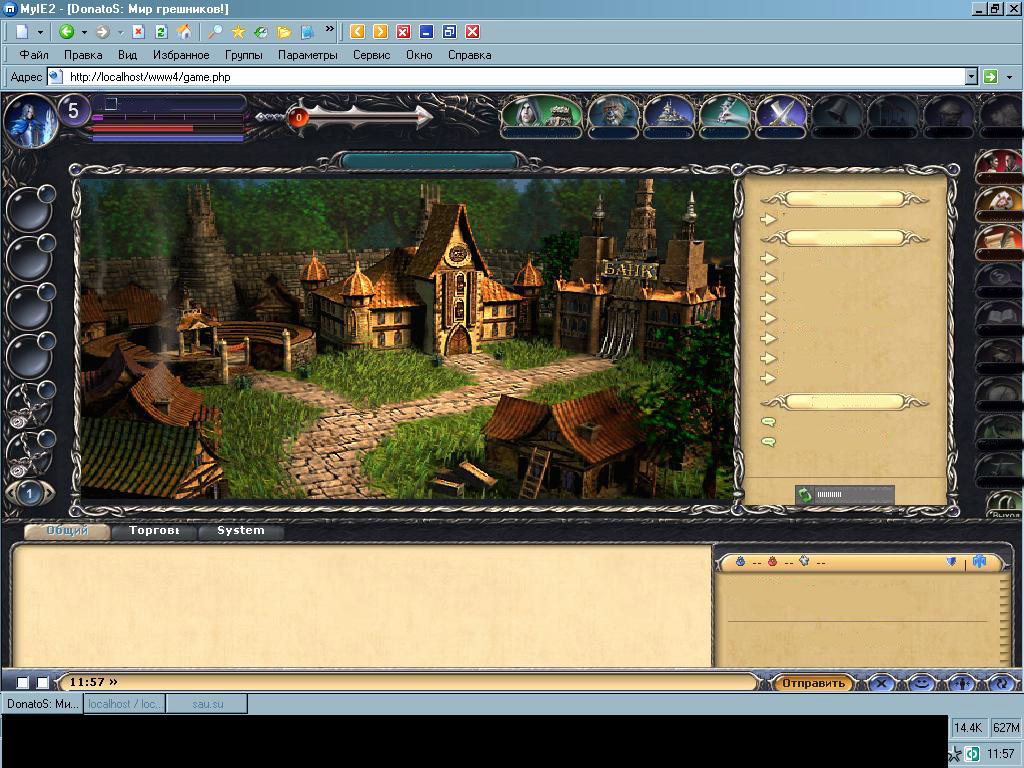Expand the address bar dropdown arrow
This screenshot has width=1024, height=768.
tap(970, 77)
